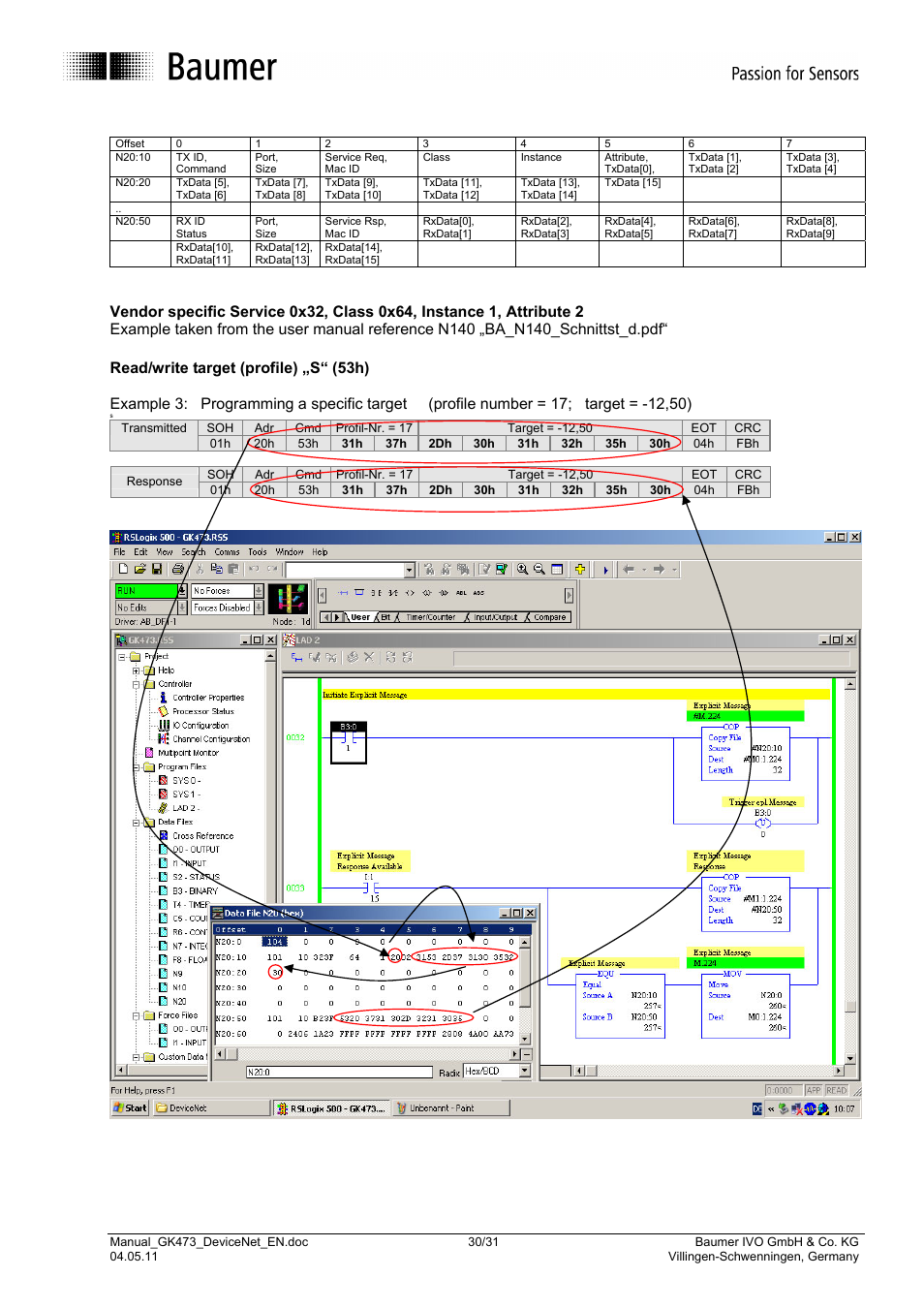The image size is (924, 1309).
Task: Open the LAD 2 program file
Action: 184,808
